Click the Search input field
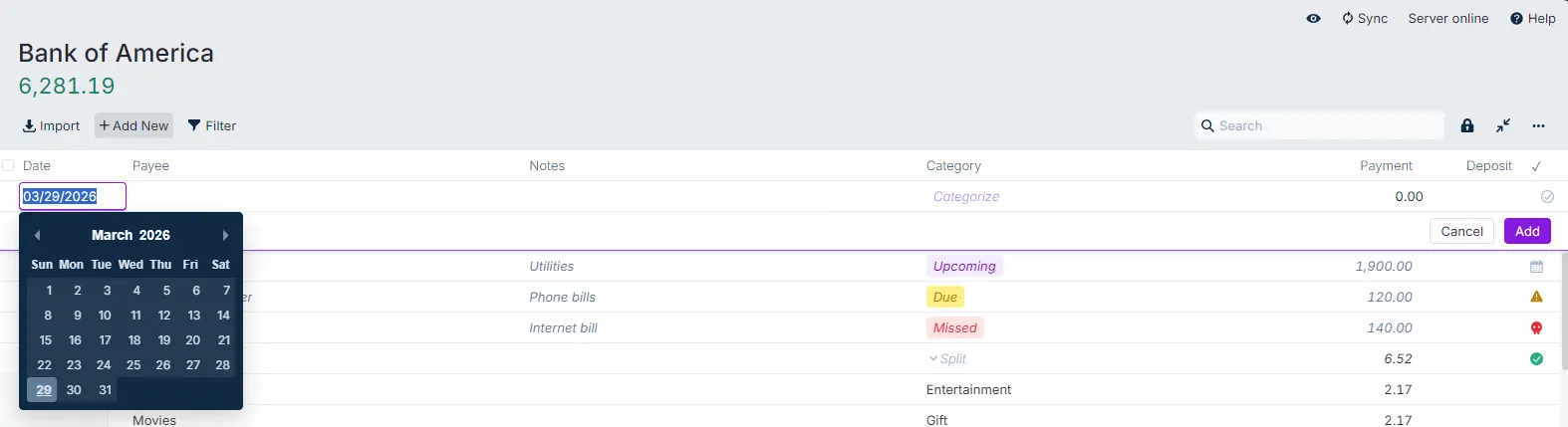The image size is (1568, 427). (x=1325, y=125)
